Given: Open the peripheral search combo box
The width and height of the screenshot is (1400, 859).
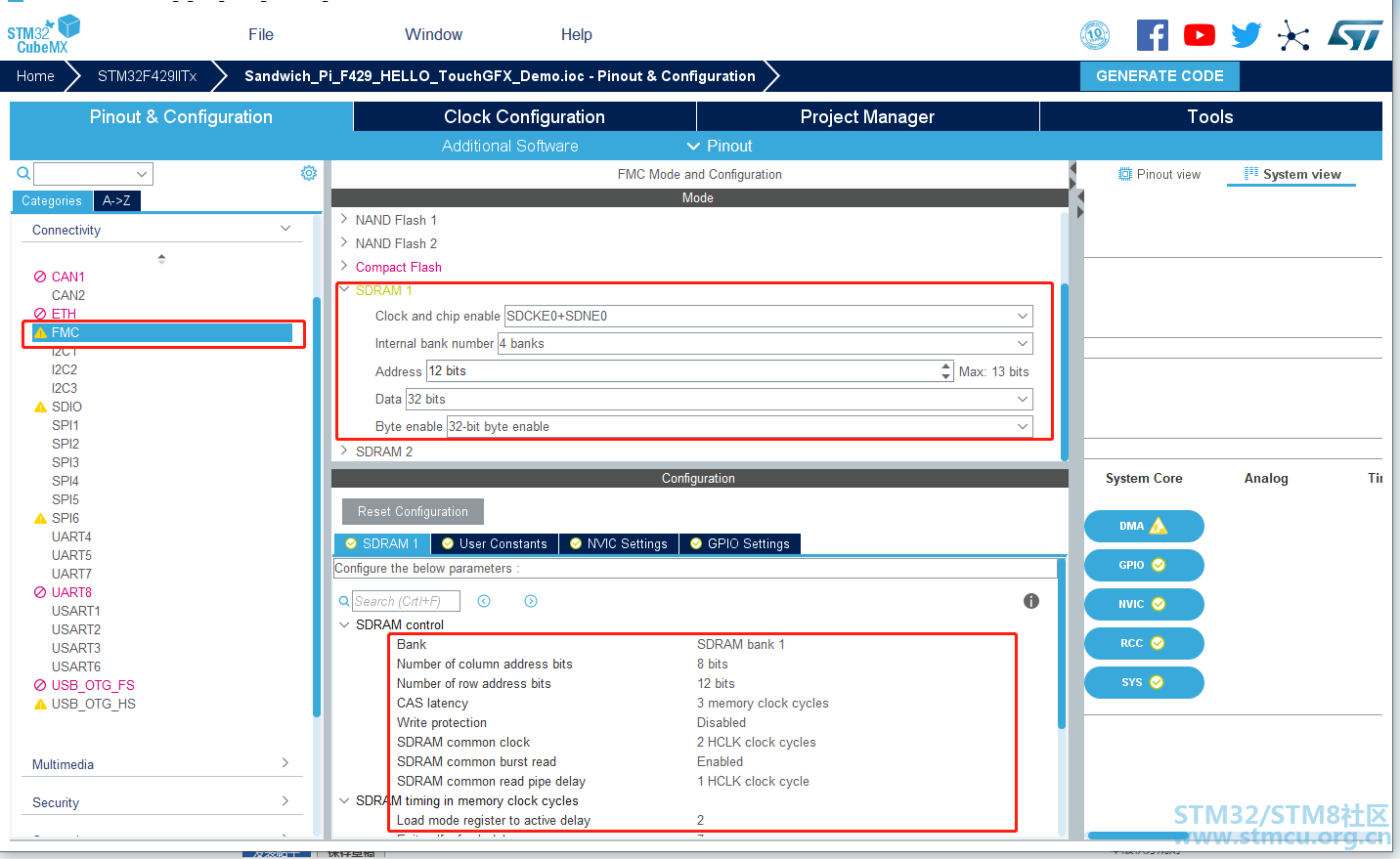Looking at the screenshot, I should click(x=94, y=174).
